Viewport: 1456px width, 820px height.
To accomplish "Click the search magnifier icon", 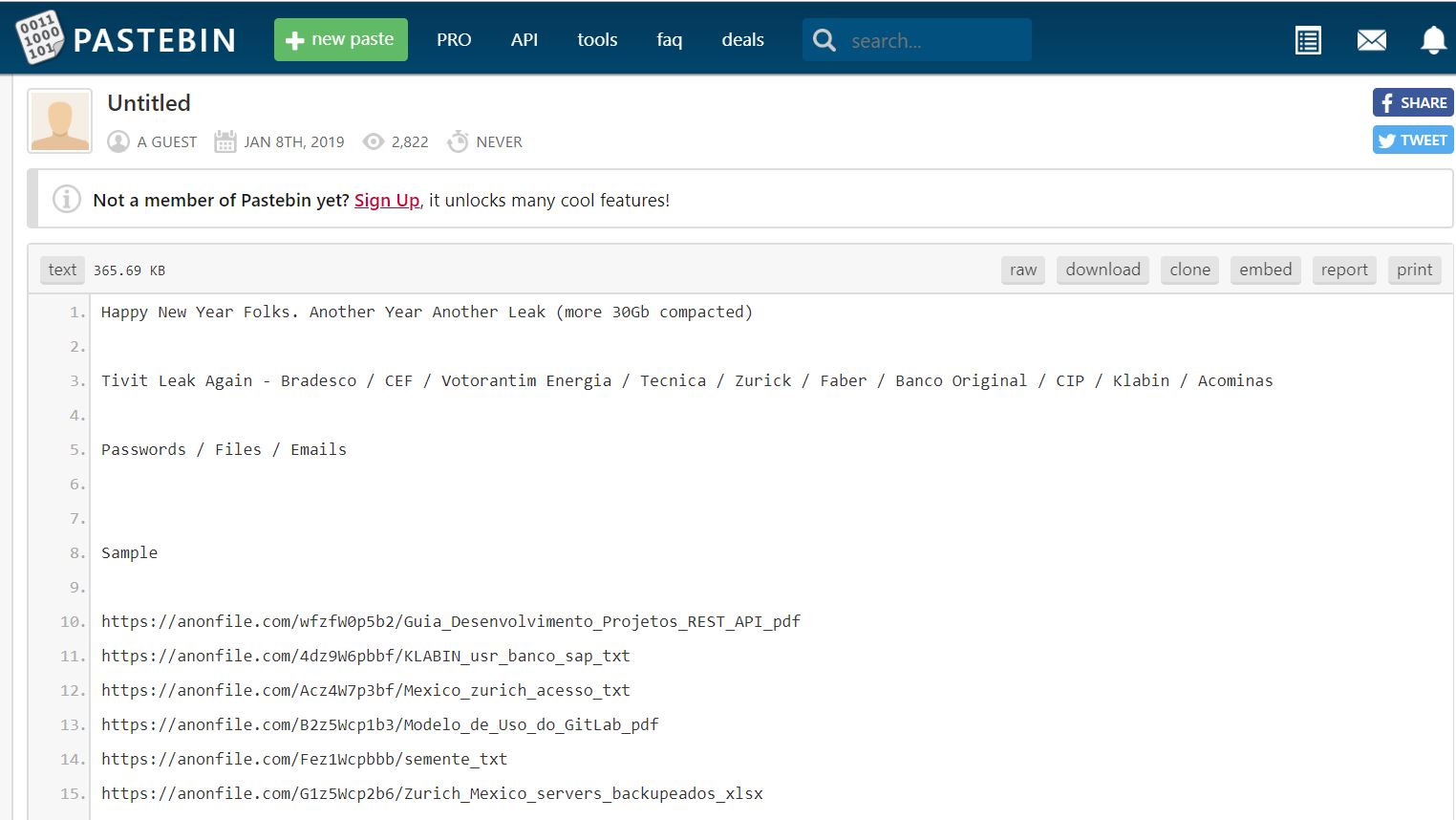I will (824, 40).
